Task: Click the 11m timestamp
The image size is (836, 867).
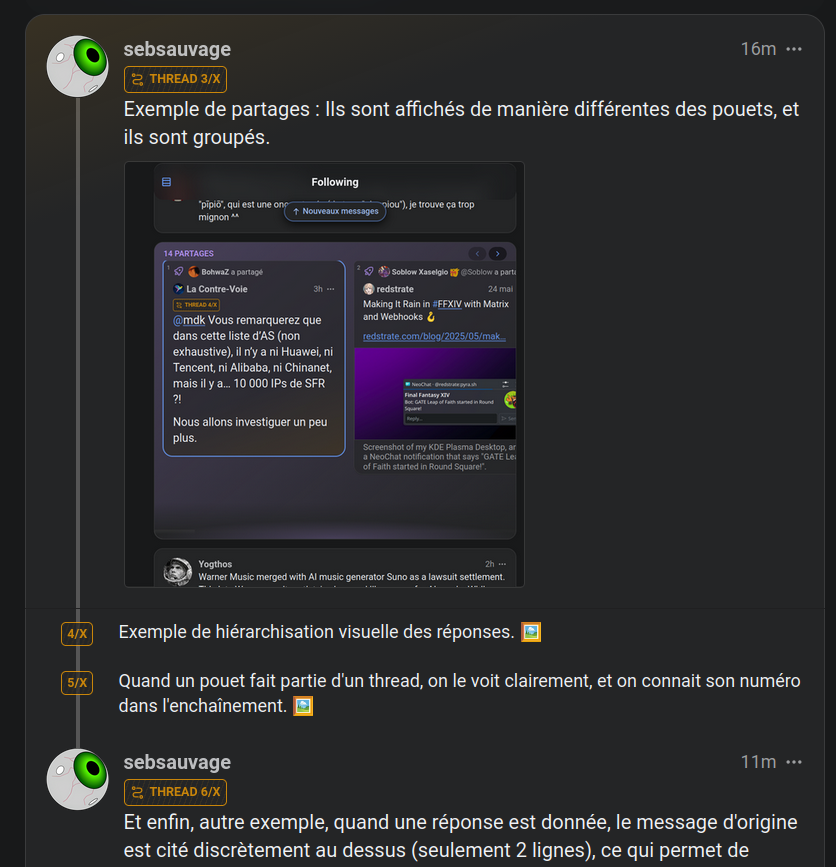Action: tap(758, 762)
